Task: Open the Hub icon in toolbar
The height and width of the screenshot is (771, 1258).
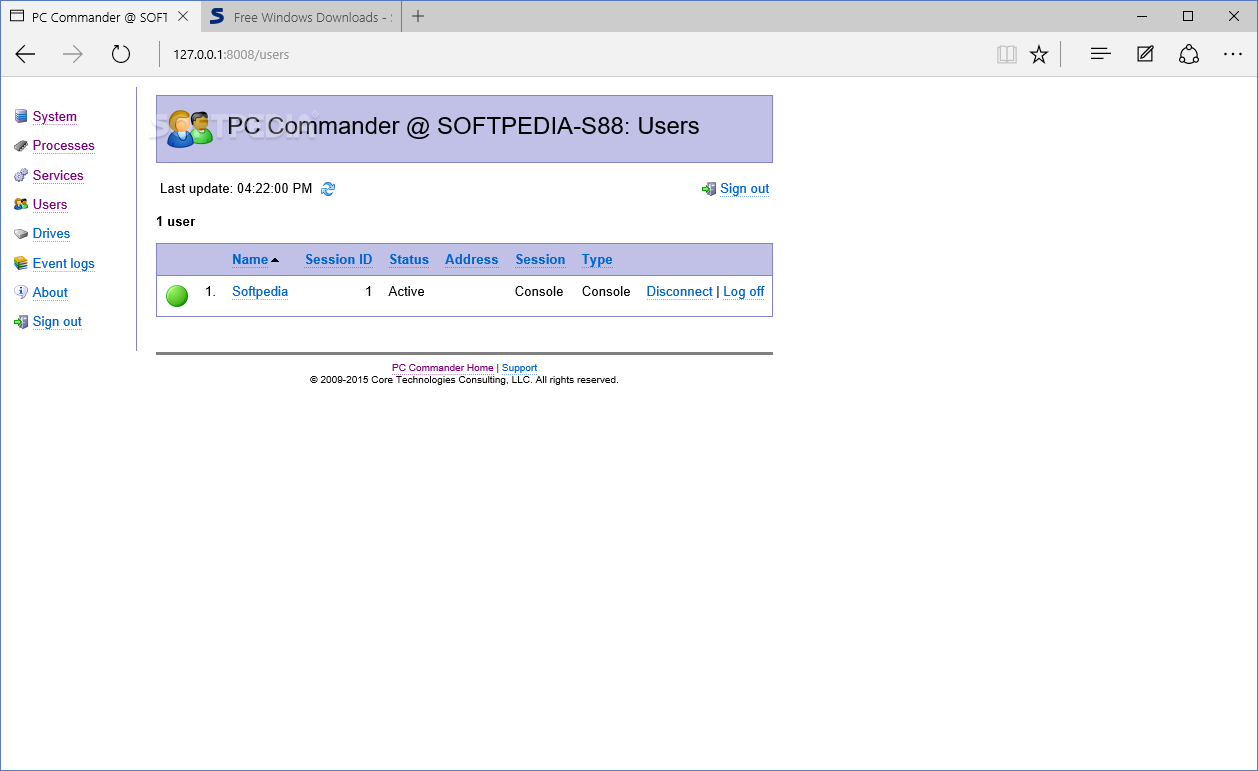Action: 1101,54
